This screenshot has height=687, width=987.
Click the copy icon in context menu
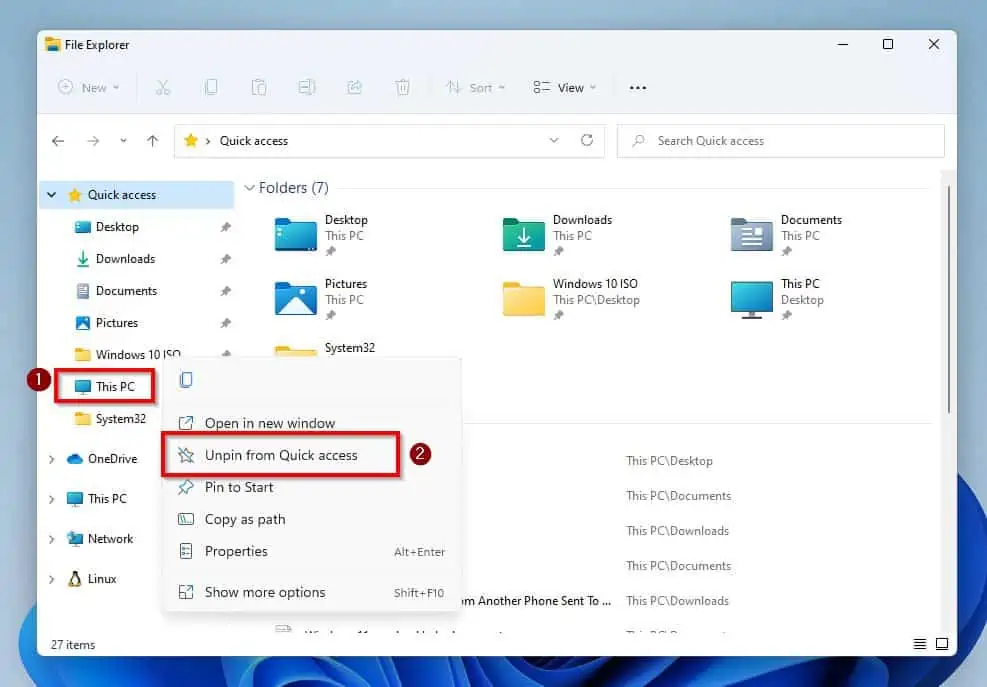186,380
